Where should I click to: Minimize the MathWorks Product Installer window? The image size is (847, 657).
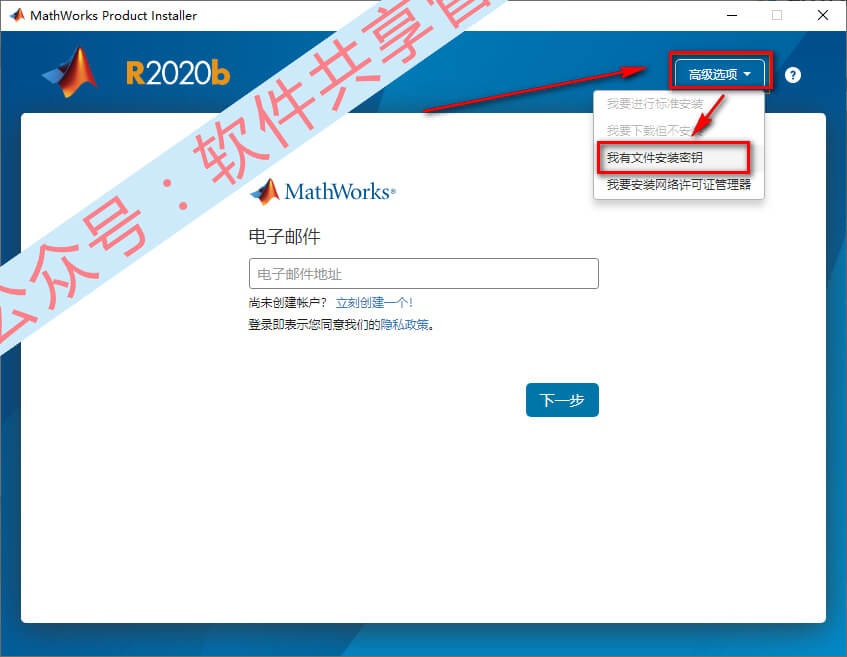click(x=732, y=15)
